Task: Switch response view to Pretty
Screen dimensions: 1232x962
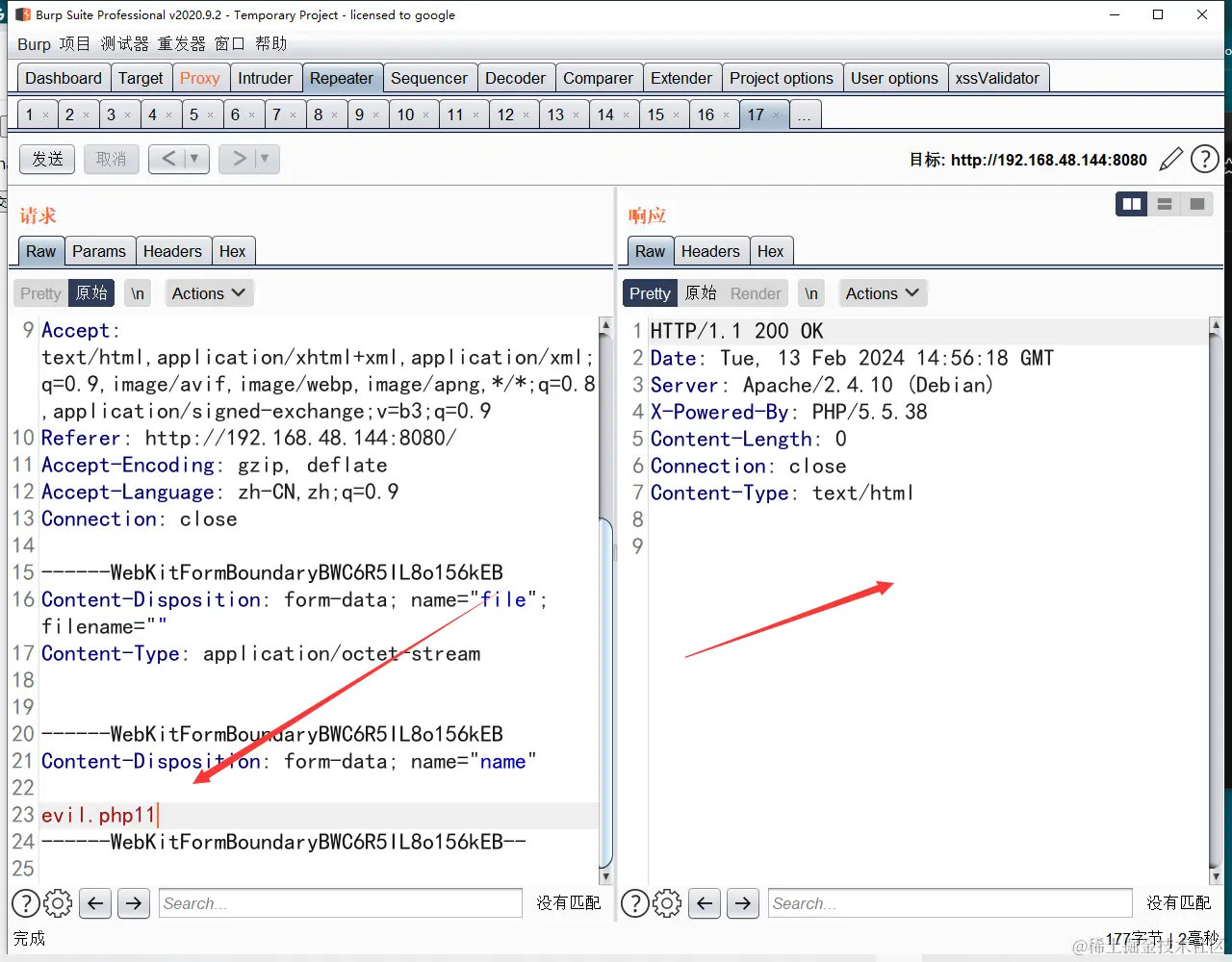Action: pyautogui.click(x=650, y=293)
